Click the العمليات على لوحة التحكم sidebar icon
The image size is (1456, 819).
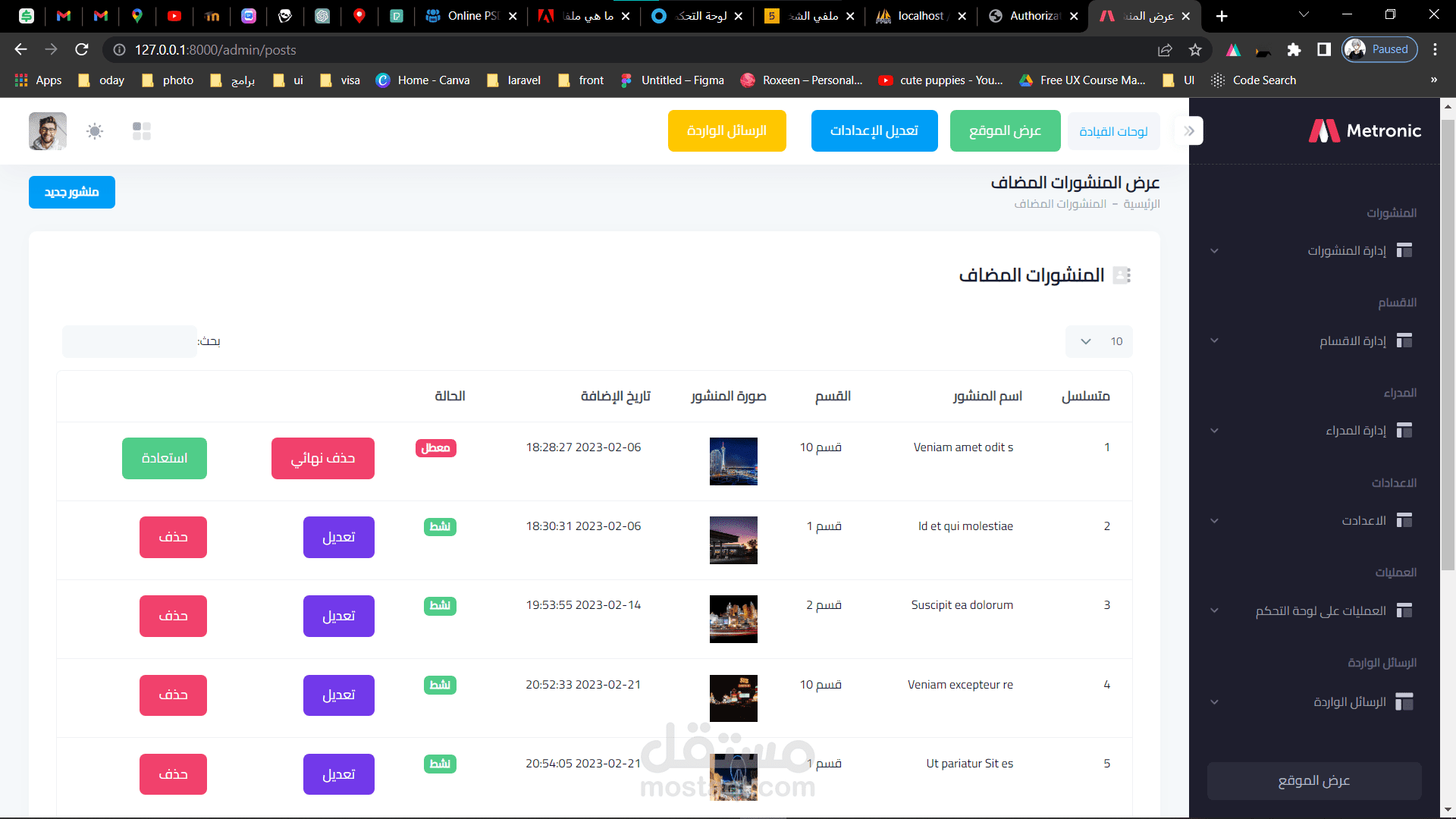(x=1404, y=610)
